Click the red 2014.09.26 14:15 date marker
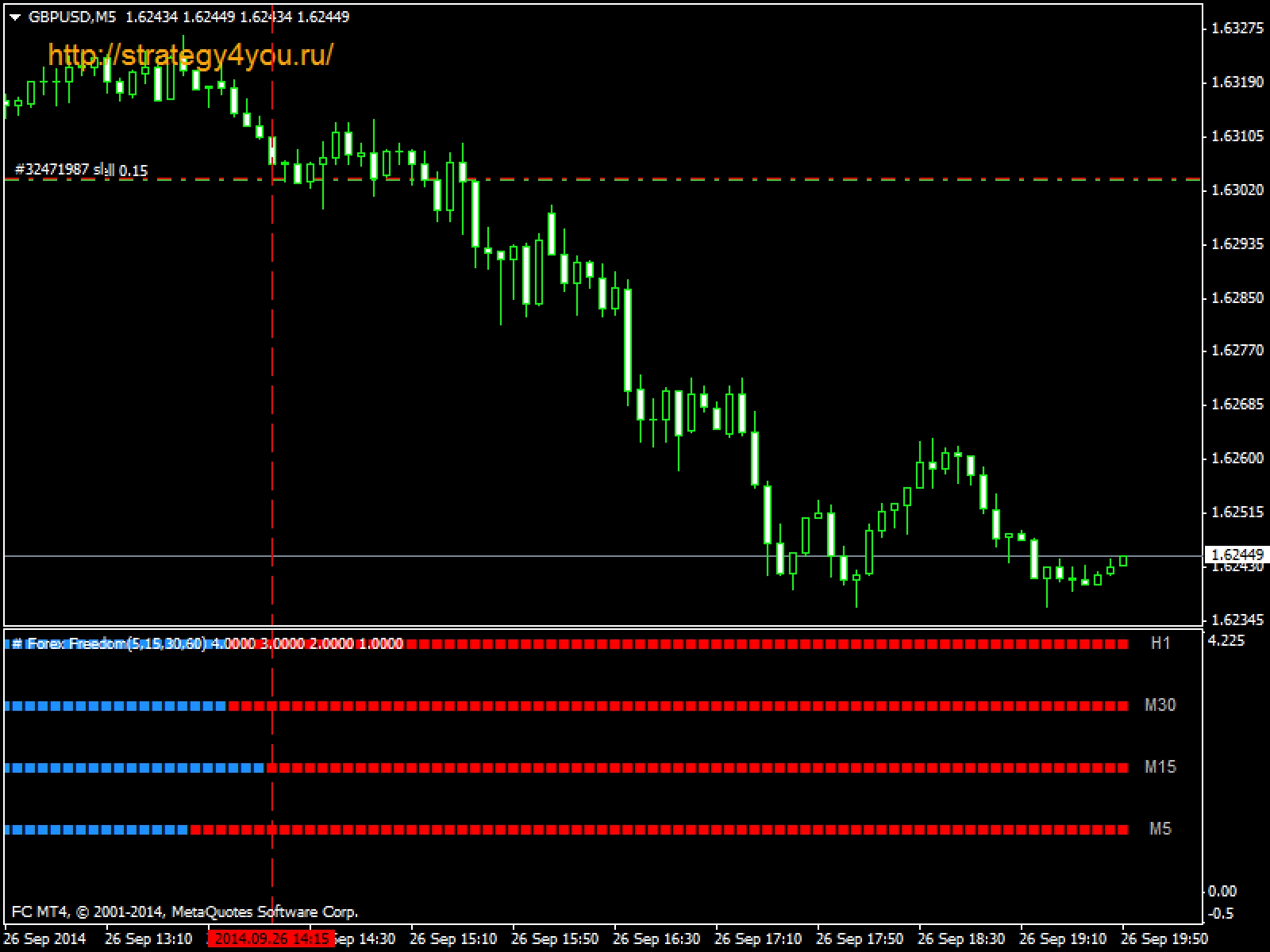 [x=271, y=939]
